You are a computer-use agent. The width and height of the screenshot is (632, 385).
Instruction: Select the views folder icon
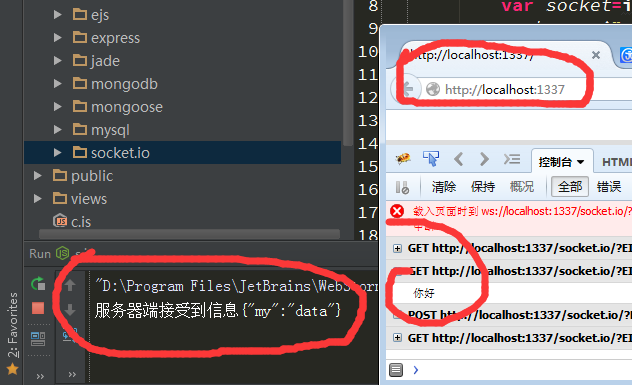click(x=60, y=198)
